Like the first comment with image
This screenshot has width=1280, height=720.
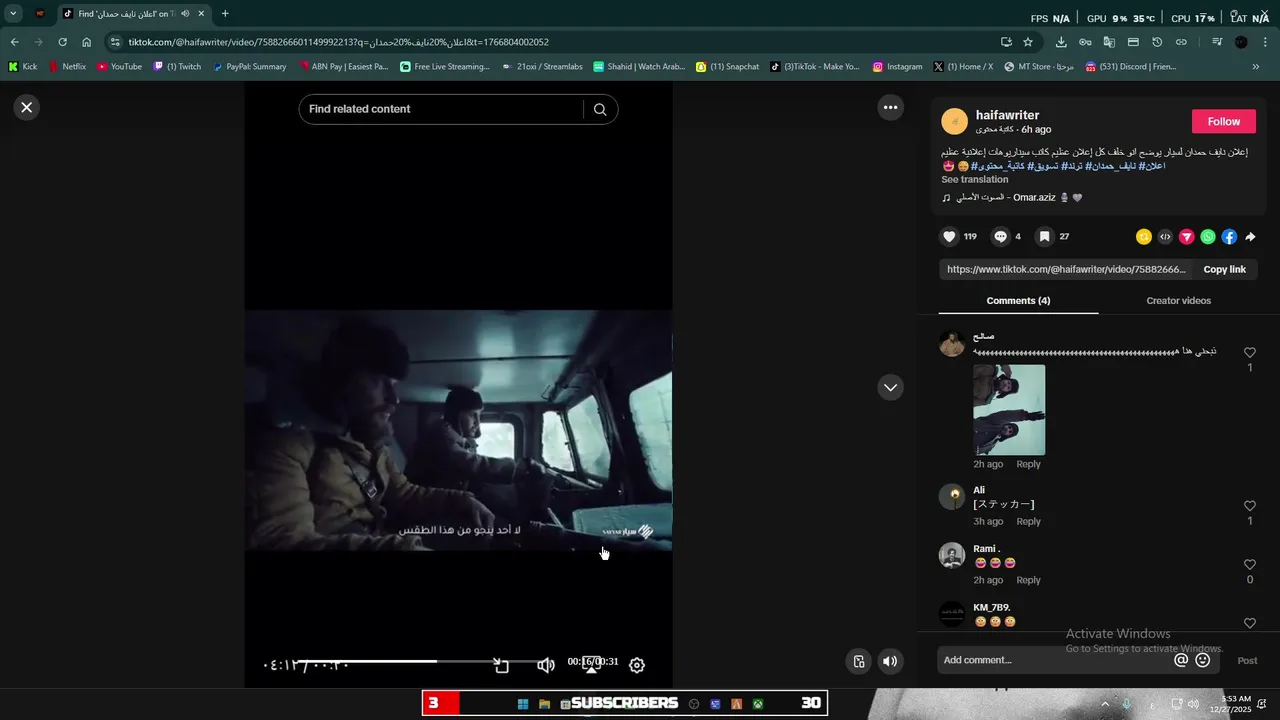[x=1249, y=353]
